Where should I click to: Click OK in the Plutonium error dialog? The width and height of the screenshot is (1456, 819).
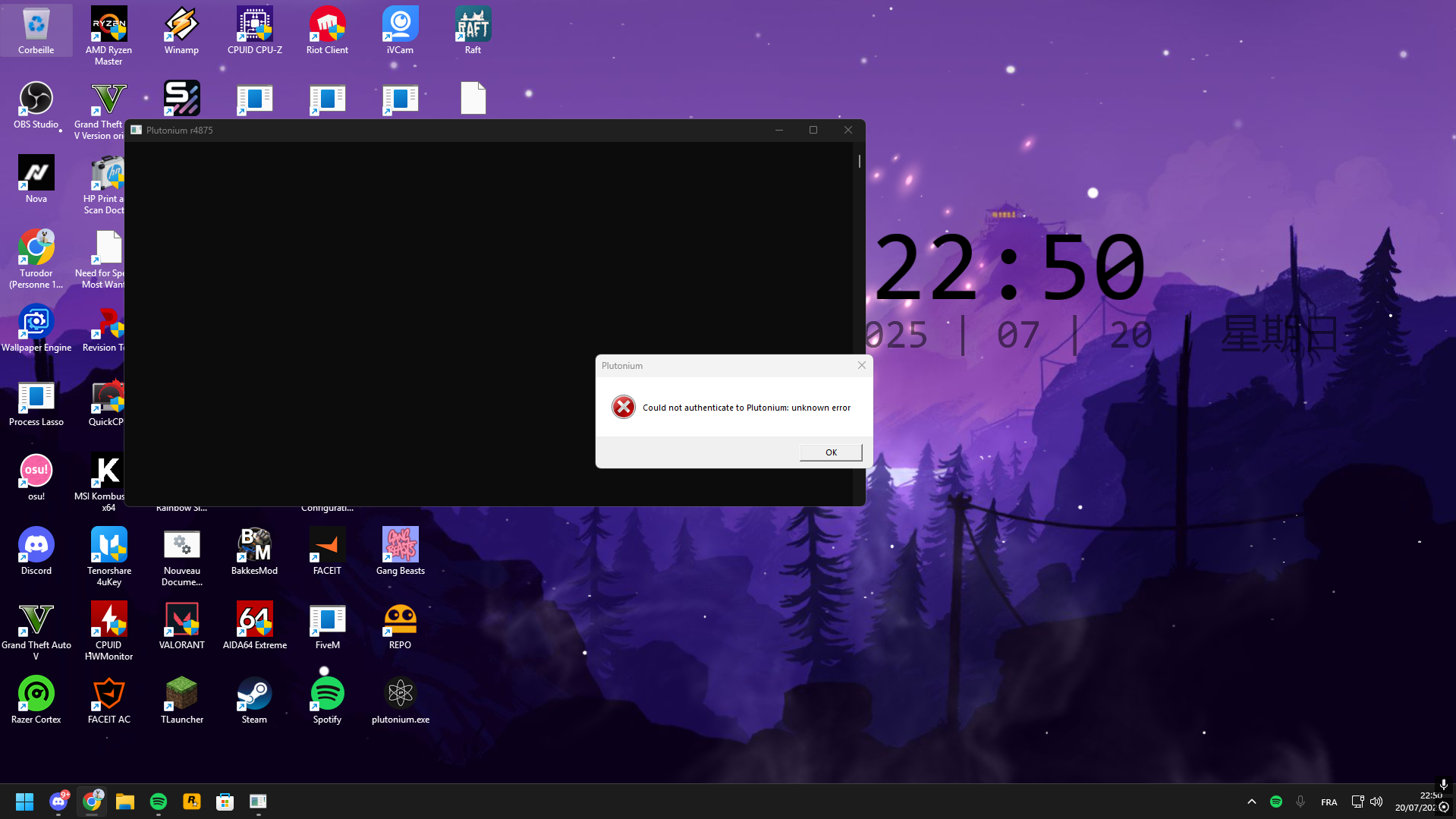point(831,452)
